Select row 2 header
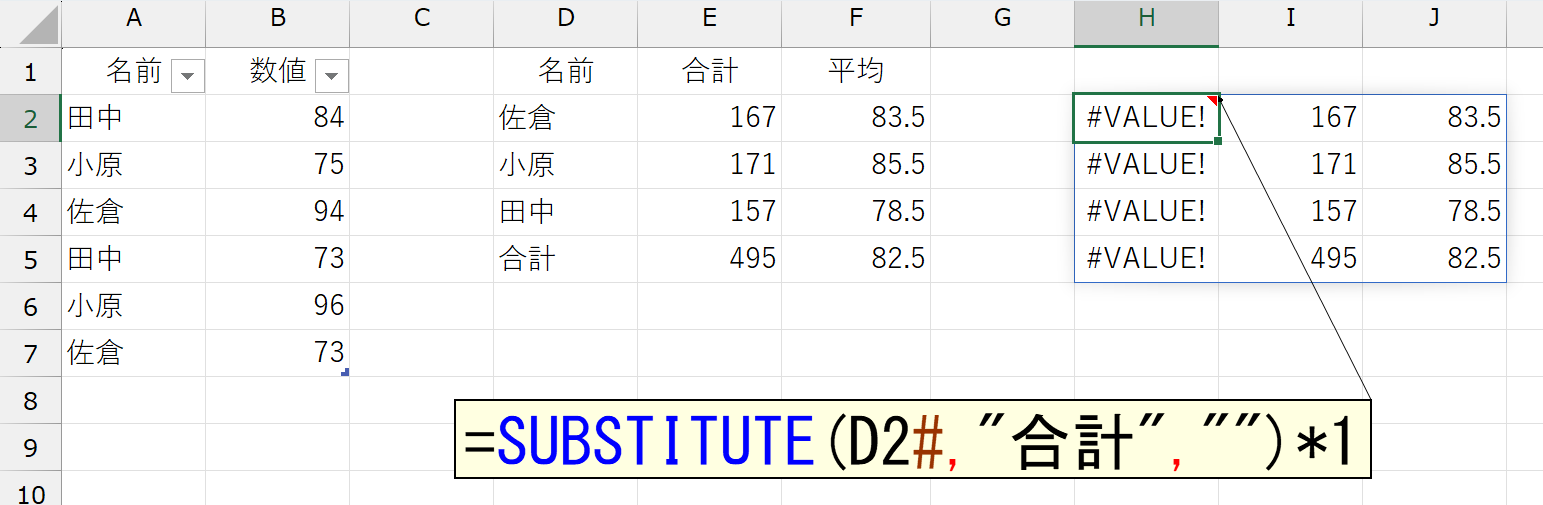 30,118
